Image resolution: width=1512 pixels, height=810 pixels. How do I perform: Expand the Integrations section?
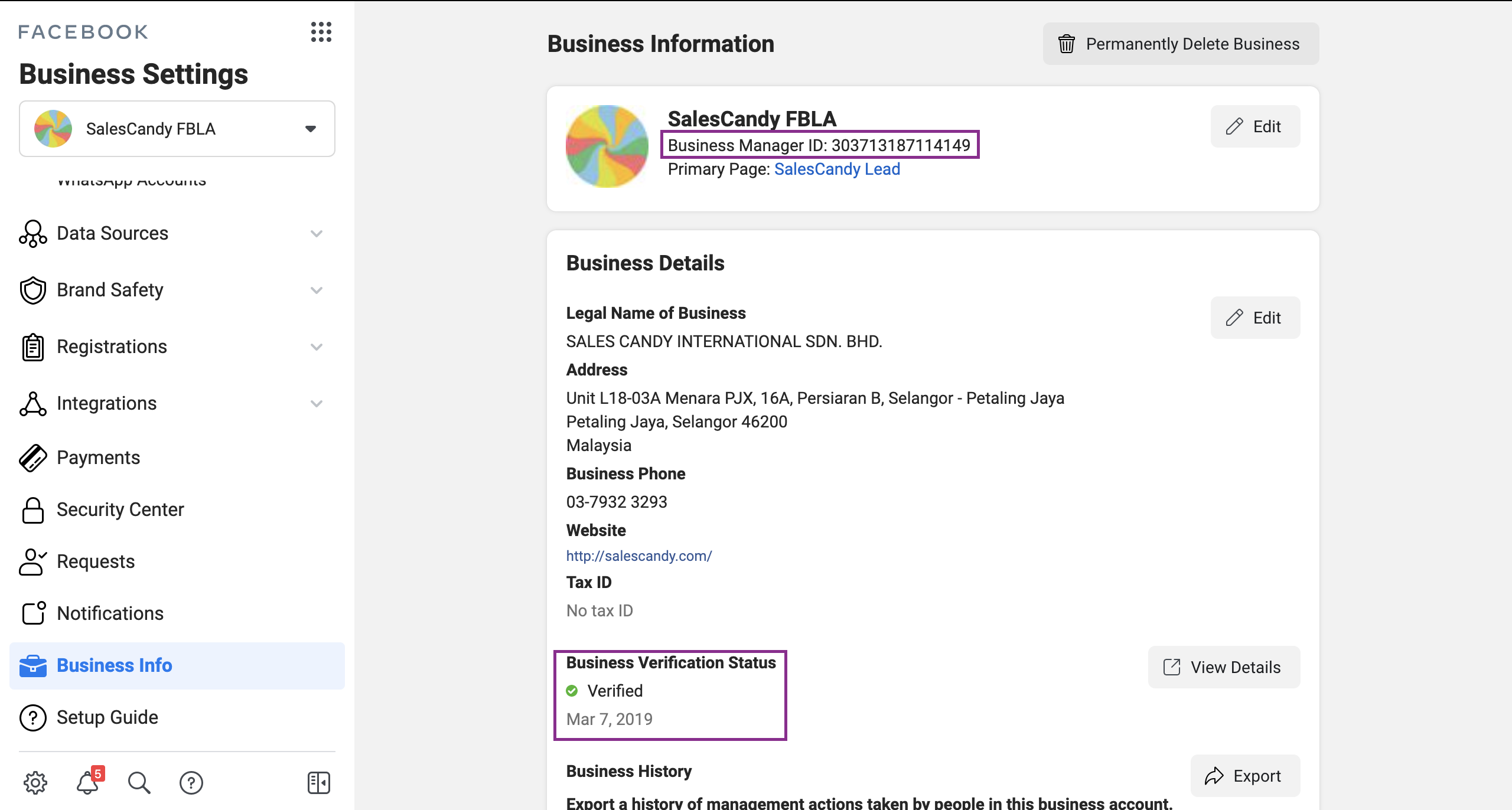pyautogui.click(x=317, y=404)
